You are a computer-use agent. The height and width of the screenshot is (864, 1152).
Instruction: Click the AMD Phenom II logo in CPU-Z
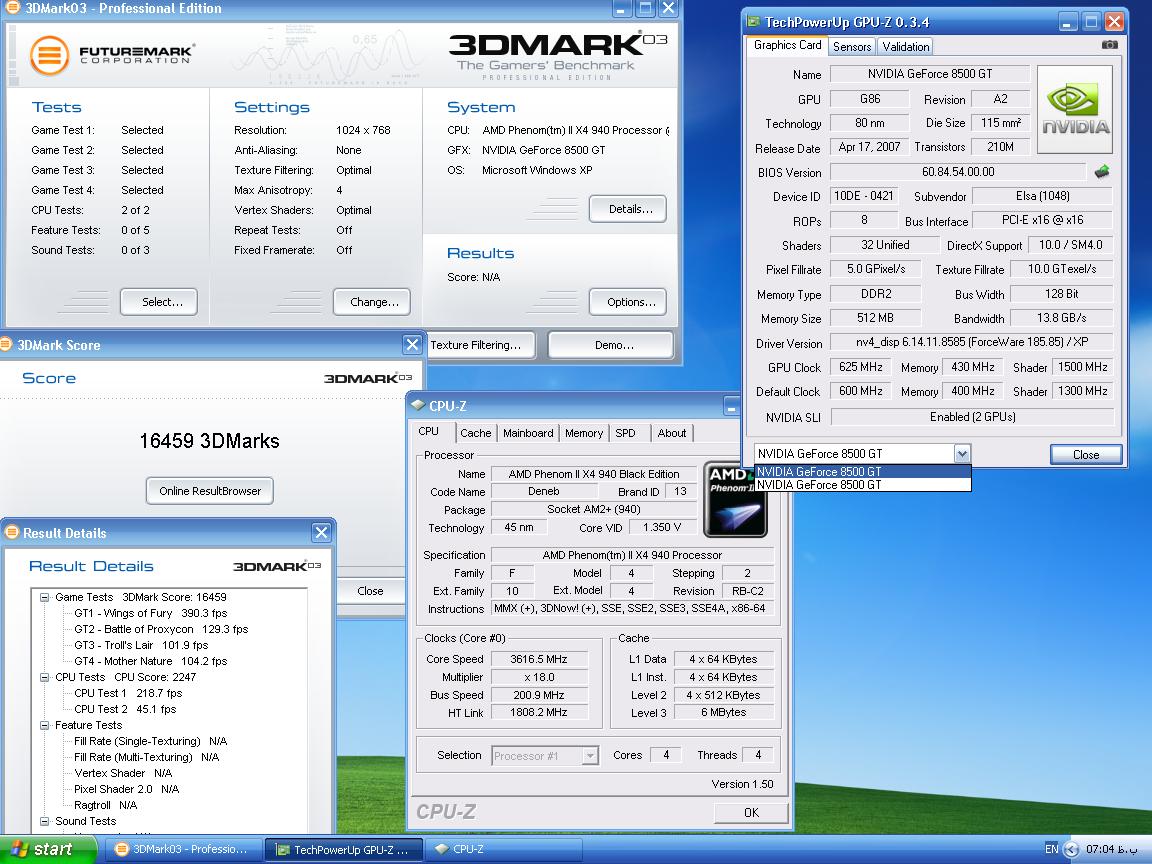(735, 500)
